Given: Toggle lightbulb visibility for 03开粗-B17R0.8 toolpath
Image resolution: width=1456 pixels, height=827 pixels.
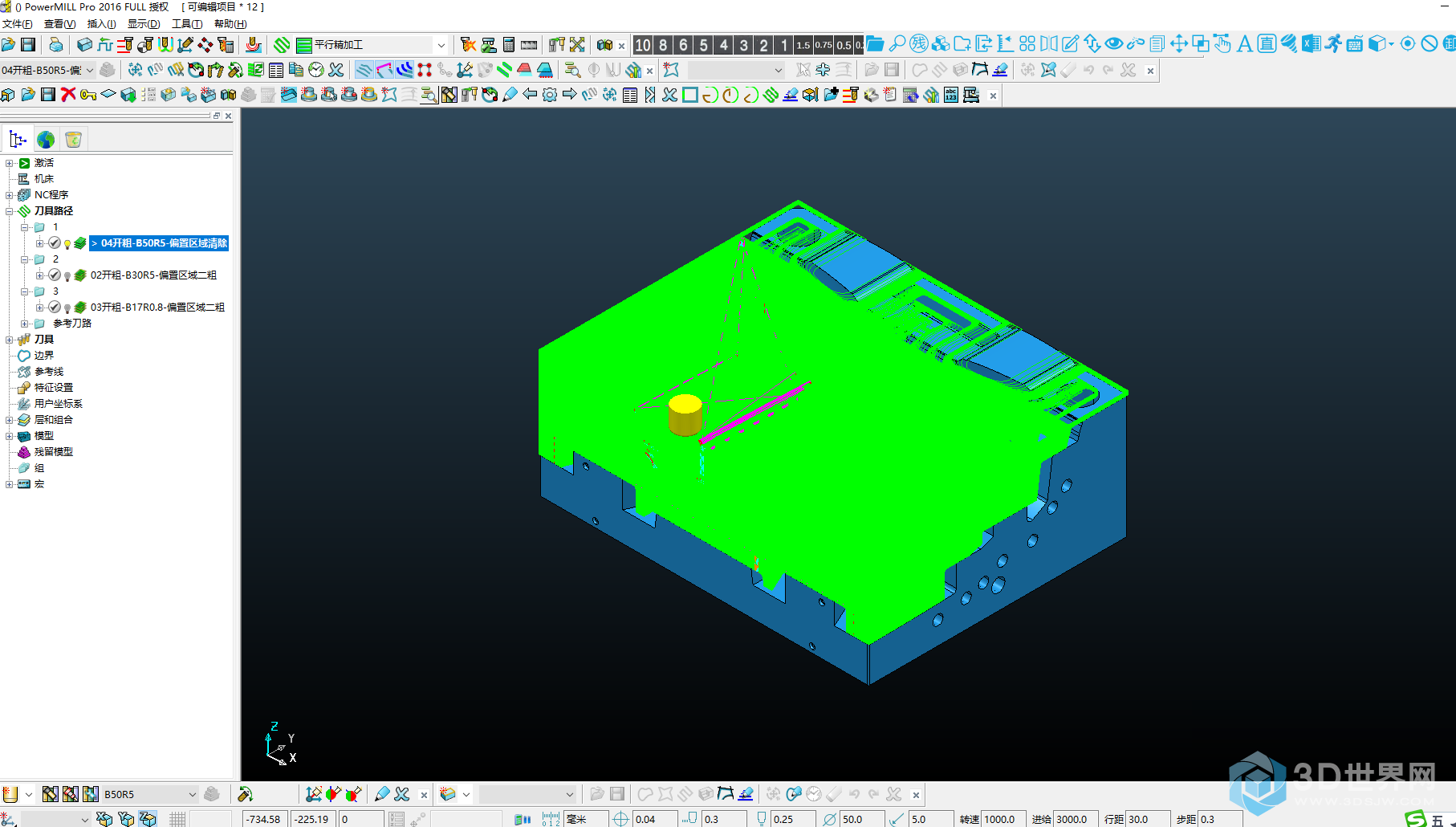Looking at the screenshot, I should pos(67,308).
